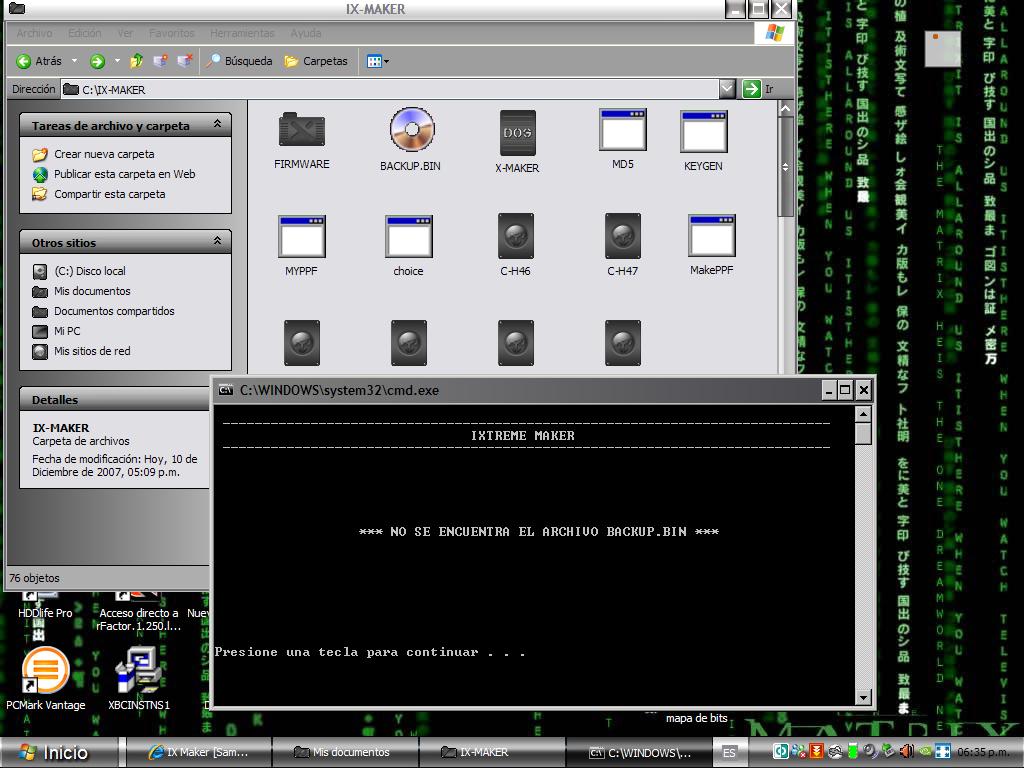This screenshot has width=1024, height=768.
Task: Go to Mis sitios de red
Action: [x=92, y=351]
